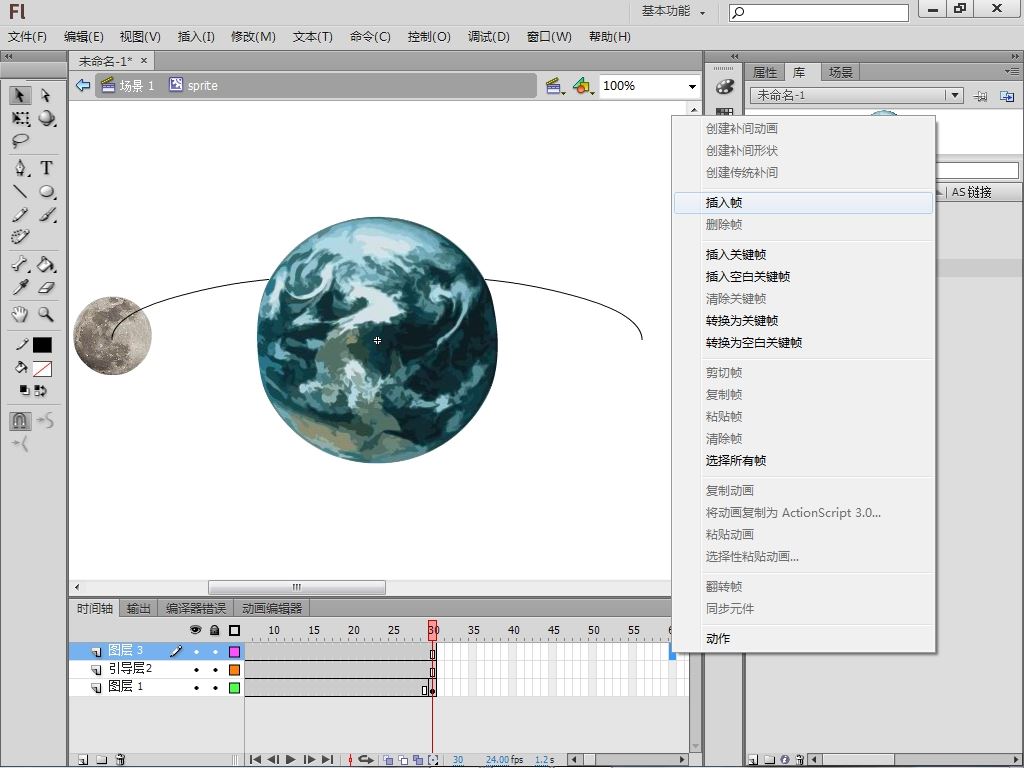Screen dimensions: 1024x768
Task: Open the Edit Scene dropdown
Action: pos(555,86)
